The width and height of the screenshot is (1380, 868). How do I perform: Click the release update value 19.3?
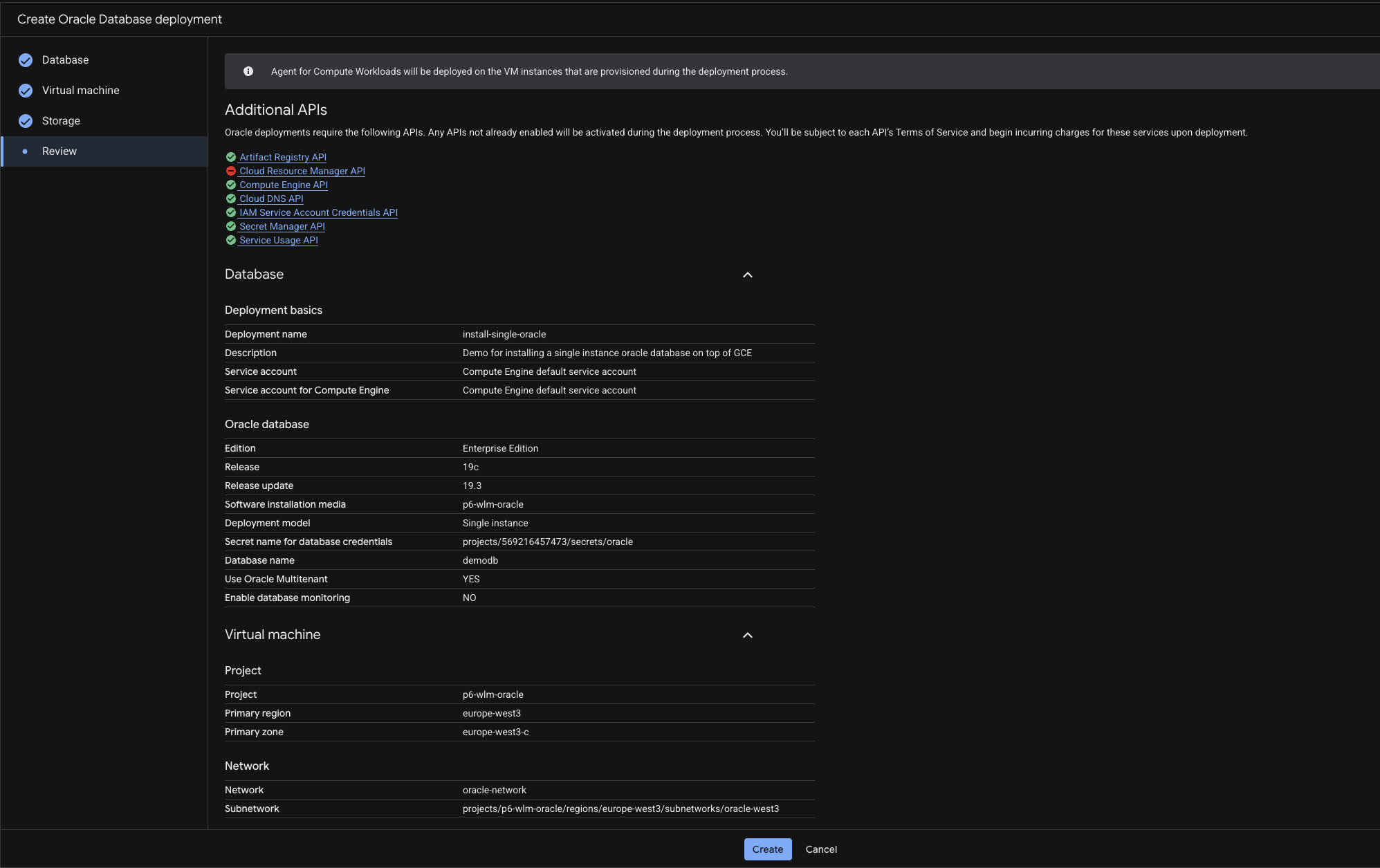472,486
